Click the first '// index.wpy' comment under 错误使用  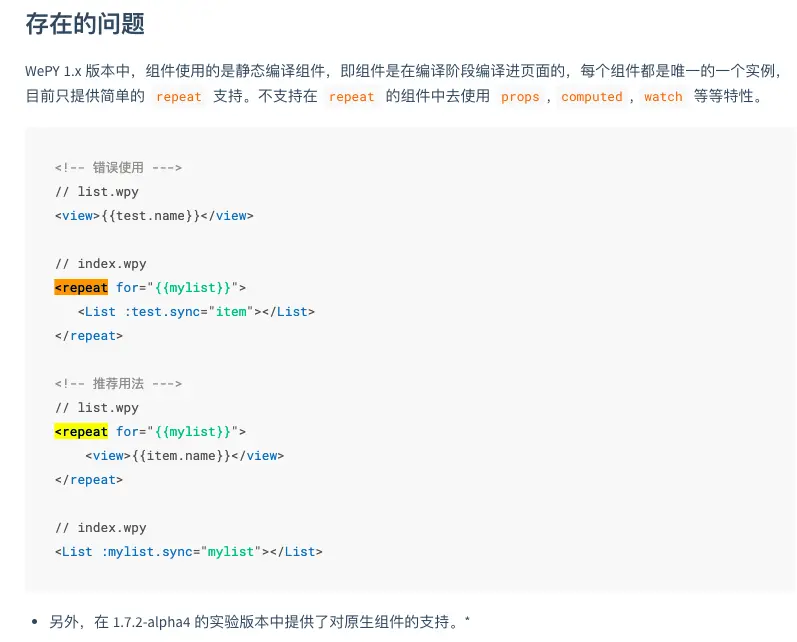[x=101, y=263]
